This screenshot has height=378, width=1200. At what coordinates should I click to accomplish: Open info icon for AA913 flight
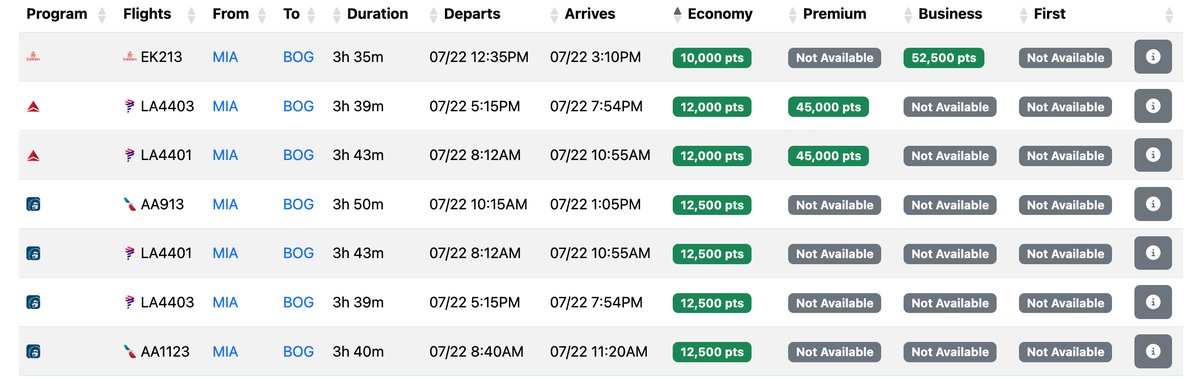point(1152,204)
